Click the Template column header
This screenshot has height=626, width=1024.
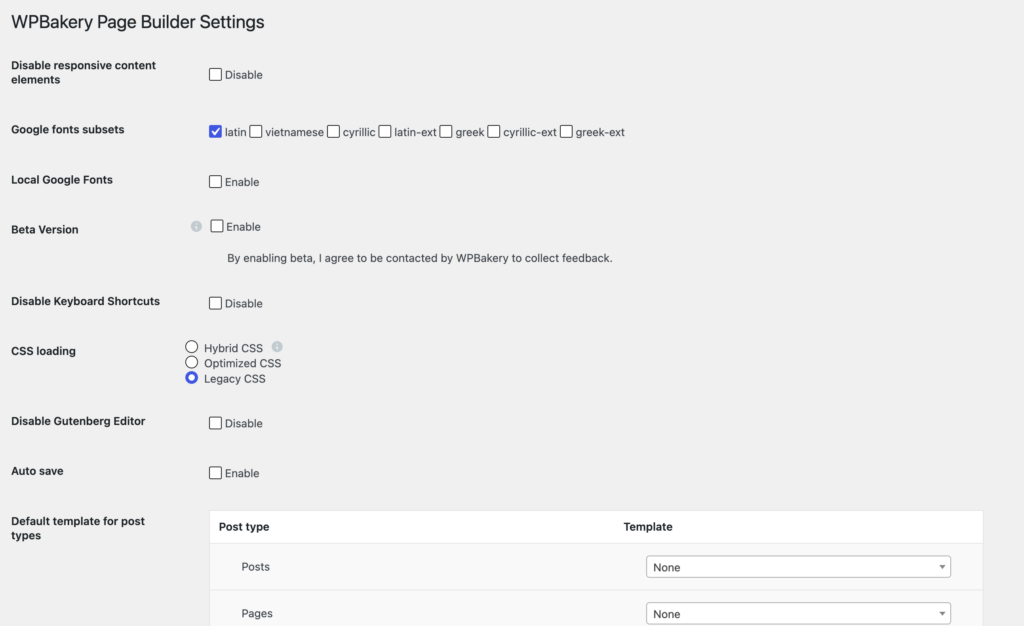tap(648, 527)
